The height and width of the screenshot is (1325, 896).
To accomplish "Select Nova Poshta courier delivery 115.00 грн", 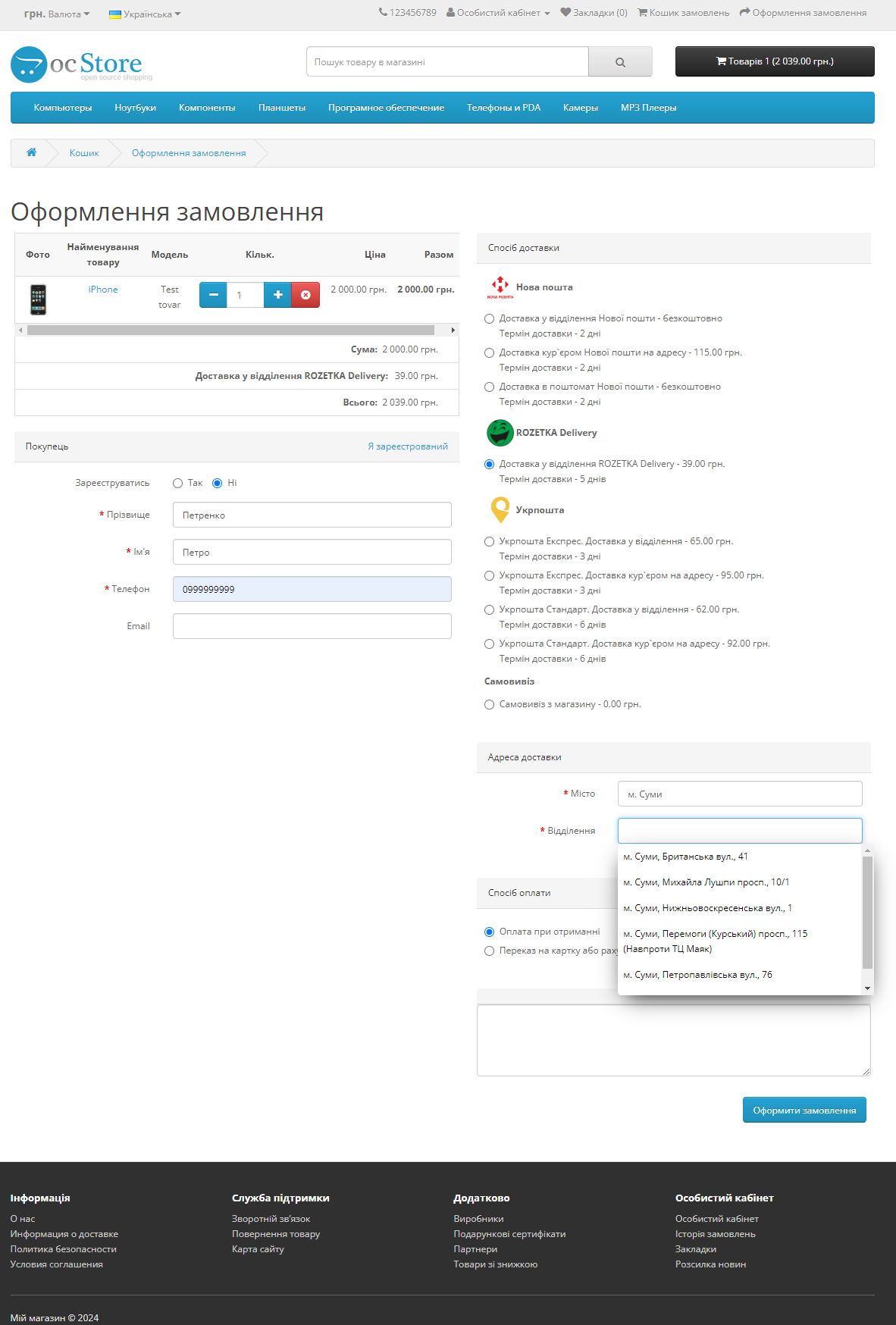I will tap(490, 352).
